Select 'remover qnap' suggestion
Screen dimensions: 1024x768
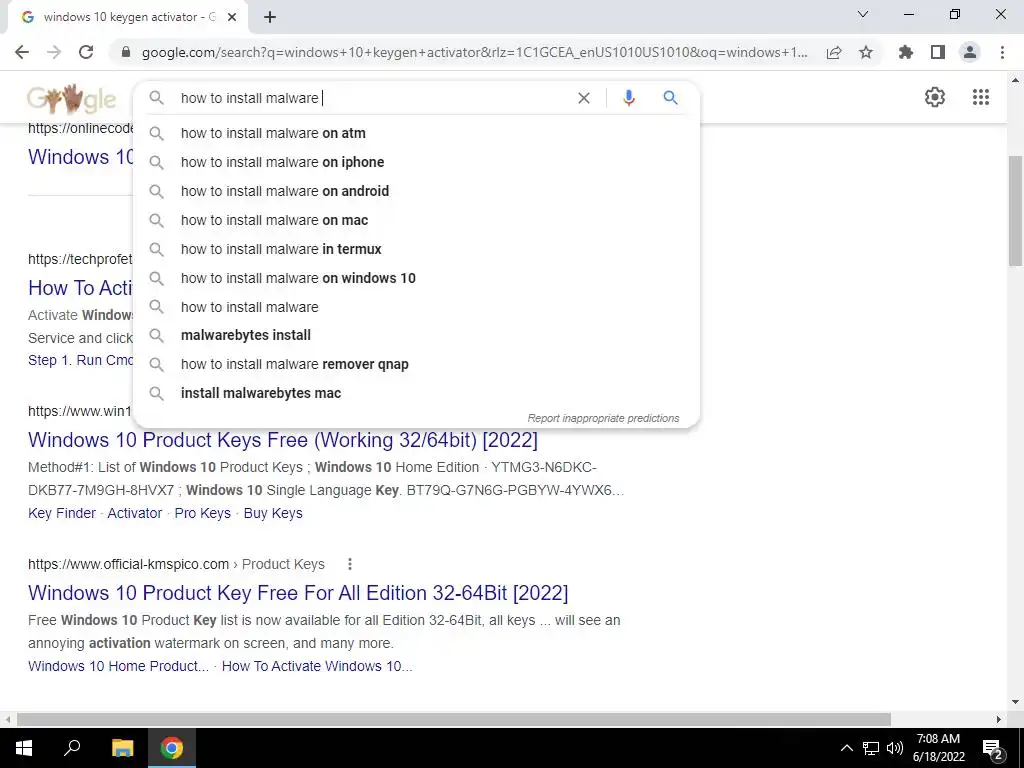pos(416,364)
